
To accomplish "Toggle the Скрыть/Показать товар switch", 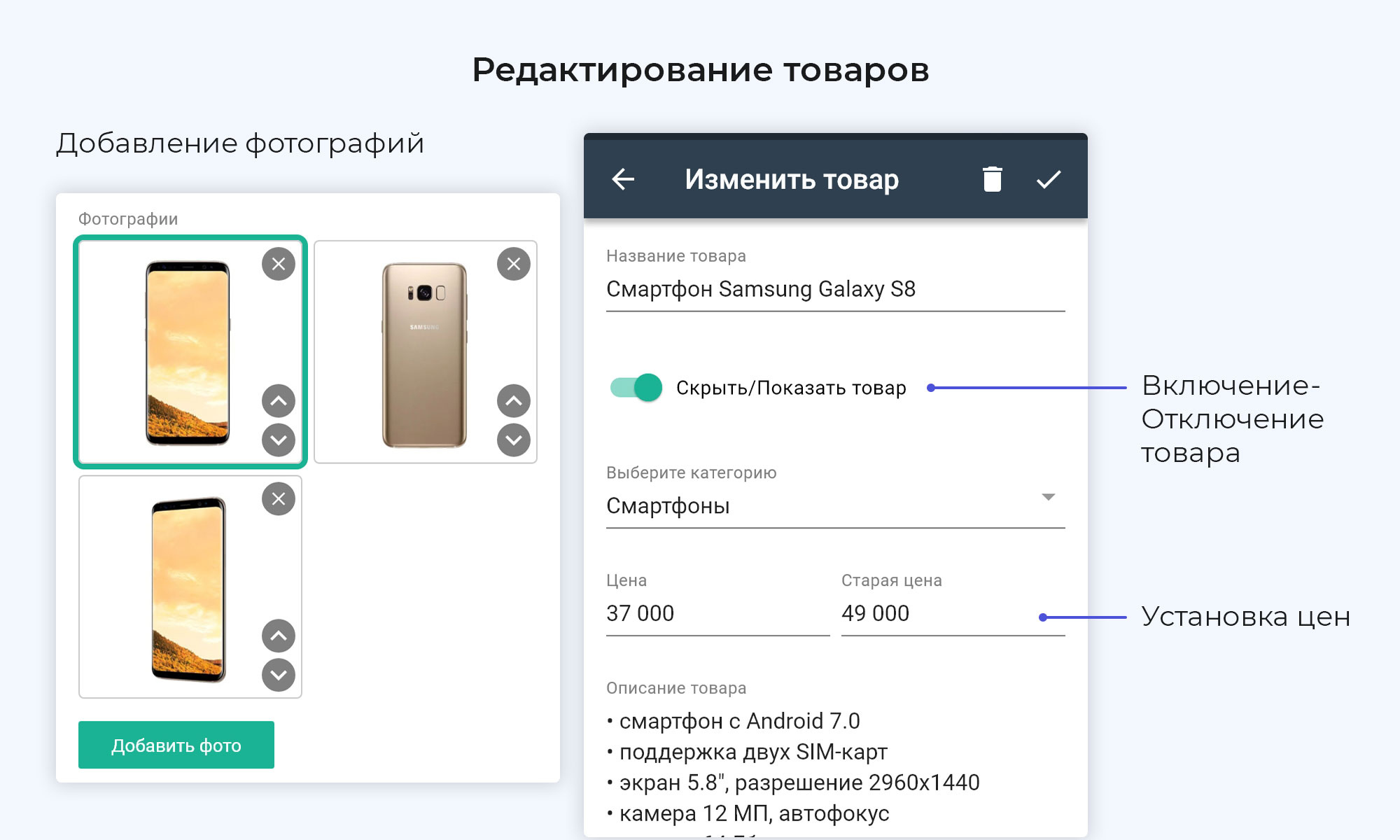I will 636,387.
